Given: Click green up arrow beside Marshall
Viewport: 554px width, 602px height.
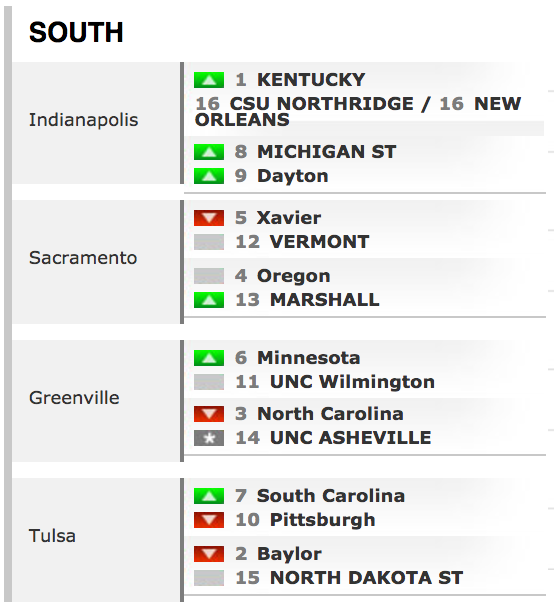Looking at the screenshot, I should click(209, 300).
